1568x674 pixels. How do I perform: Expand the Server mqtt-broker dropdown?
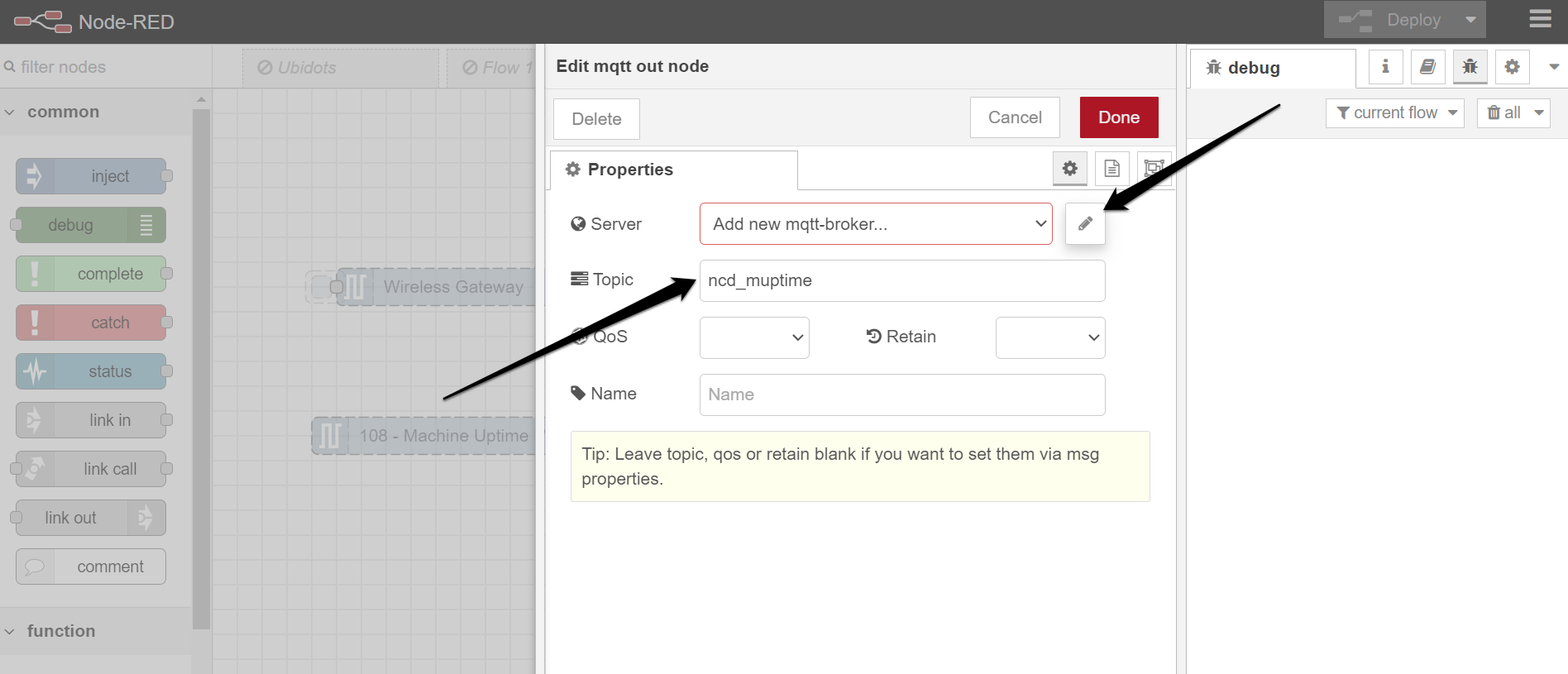tap(875, 224)
